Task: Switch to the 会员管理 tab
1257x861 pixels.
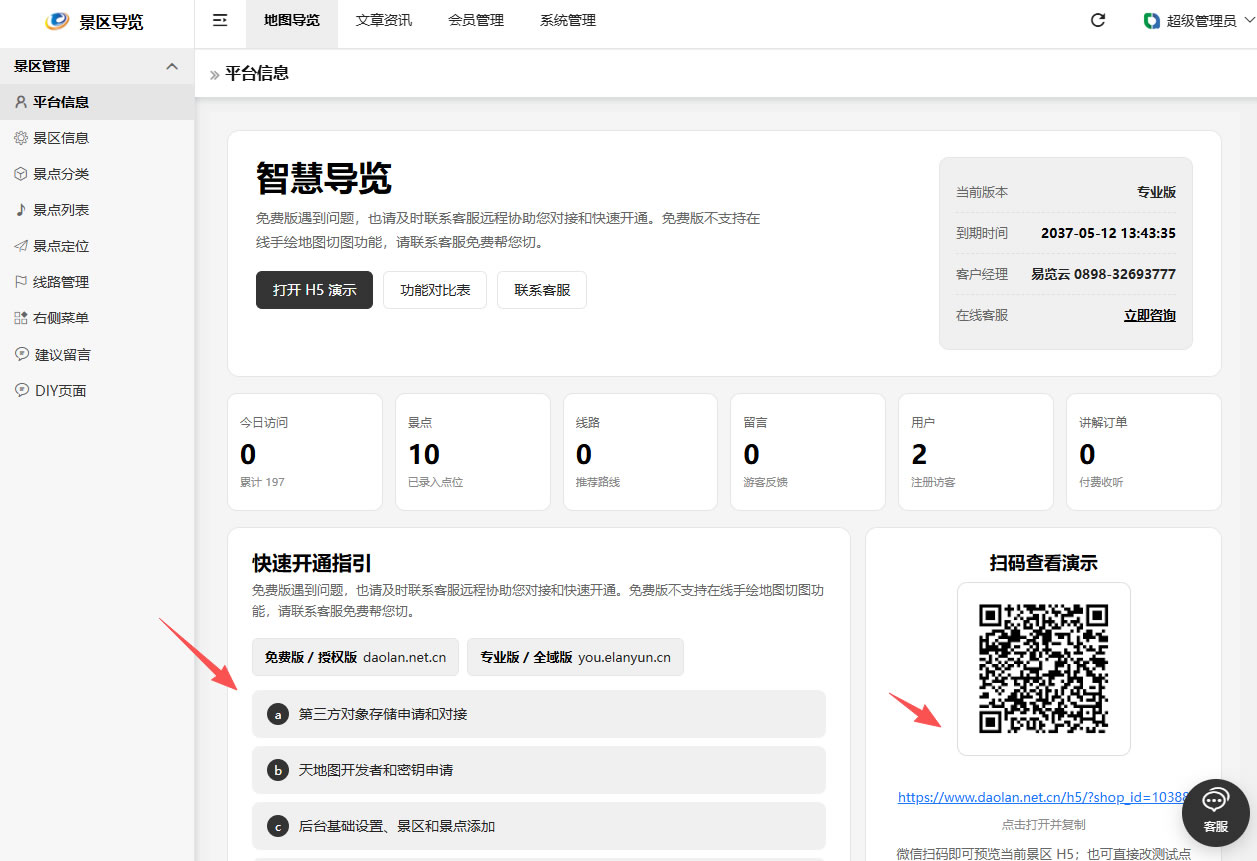Action: pyautogui.click(x=476, y=21)
